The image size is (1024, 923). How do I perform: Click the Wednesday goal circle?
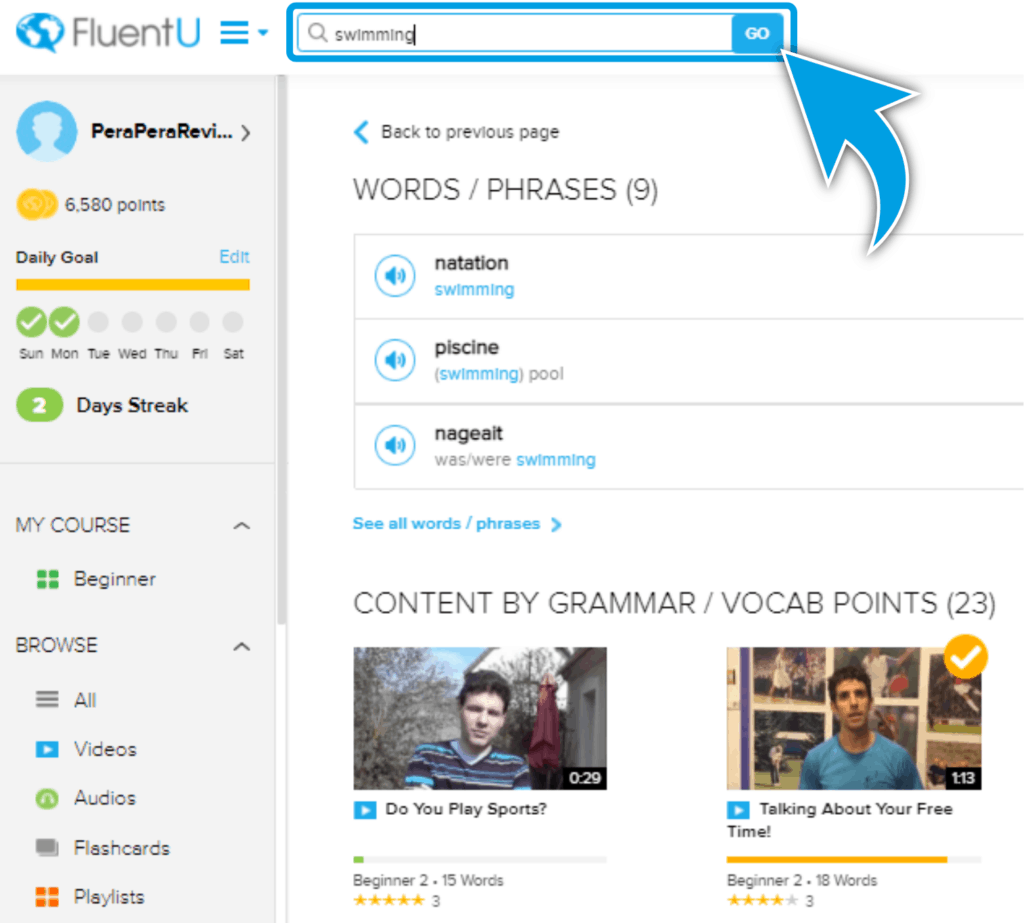(132, 322)
